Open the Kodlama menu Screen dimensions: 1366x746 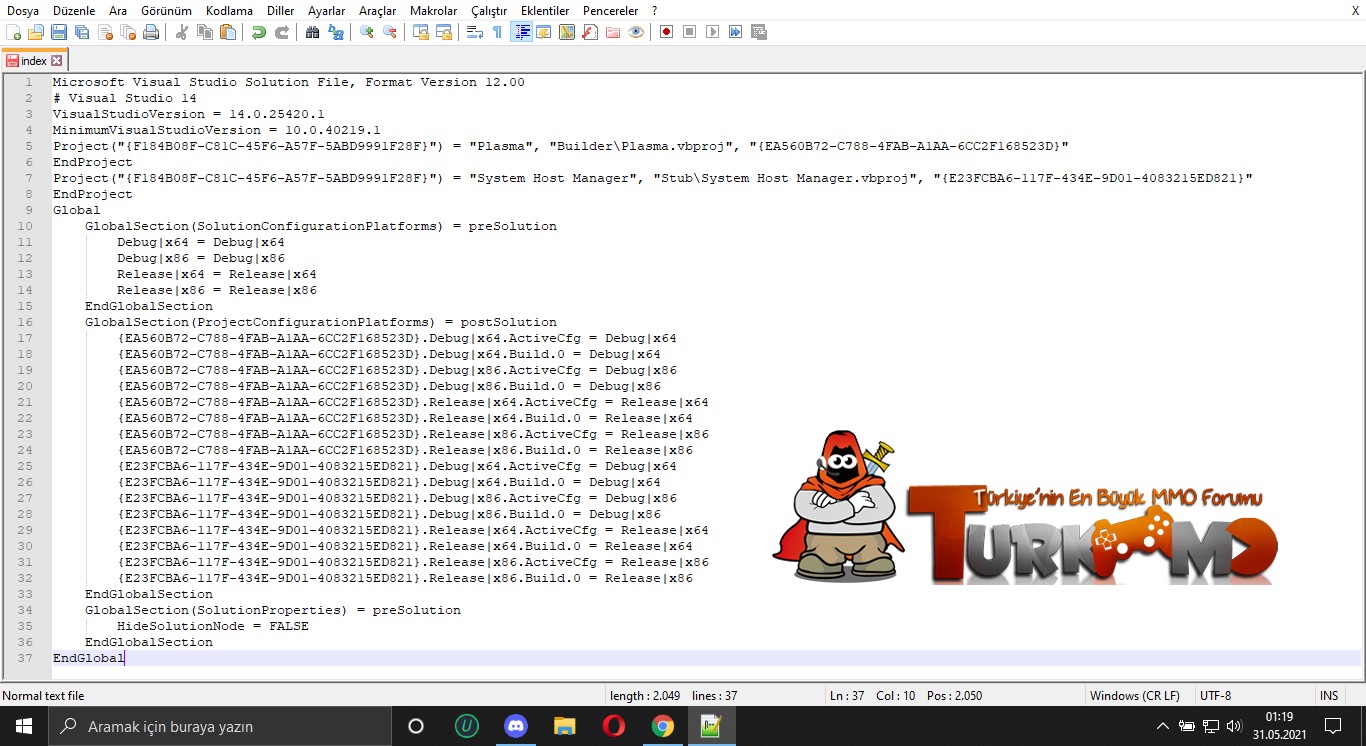click(x=229, y=10)
